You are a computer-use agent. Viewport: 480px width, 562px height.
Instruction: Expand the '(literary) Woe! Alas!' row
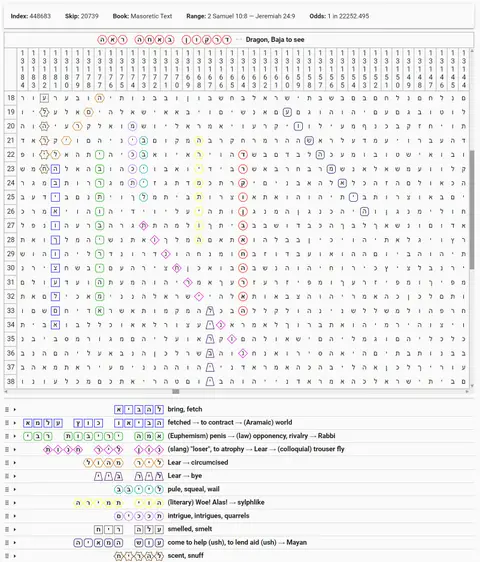(15, 503)
